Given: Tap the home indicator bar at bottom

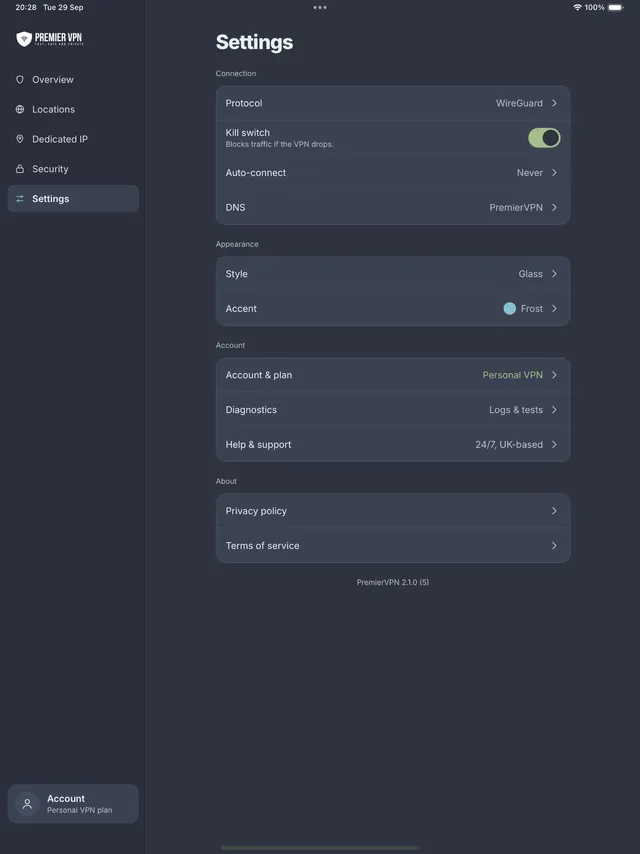Looking at the screenshot, I should [320, 847].
